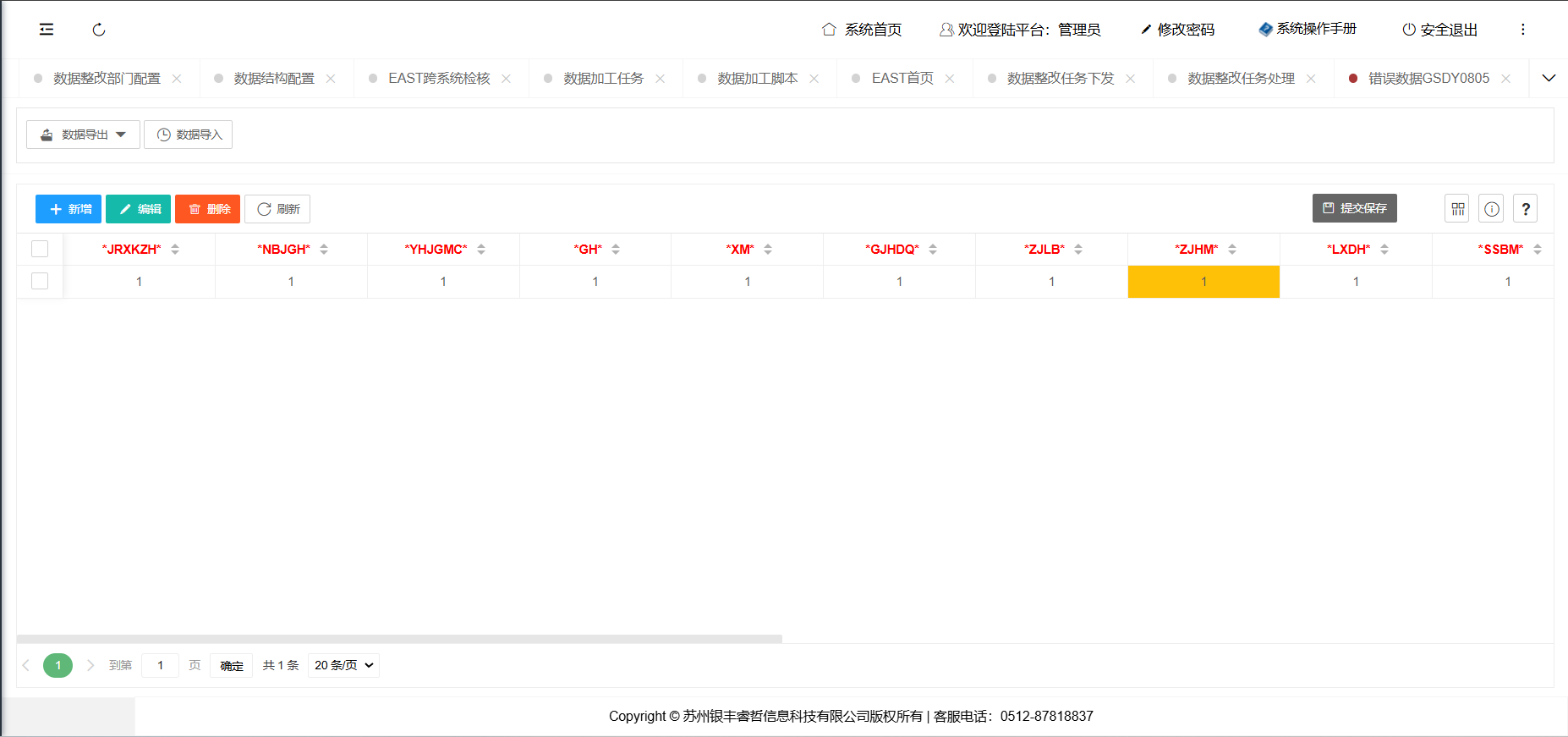The height and width of the screenshot is (737, 1568).
Task: Close the 数据加工任务 tab
Action: (x=660, y=79)
